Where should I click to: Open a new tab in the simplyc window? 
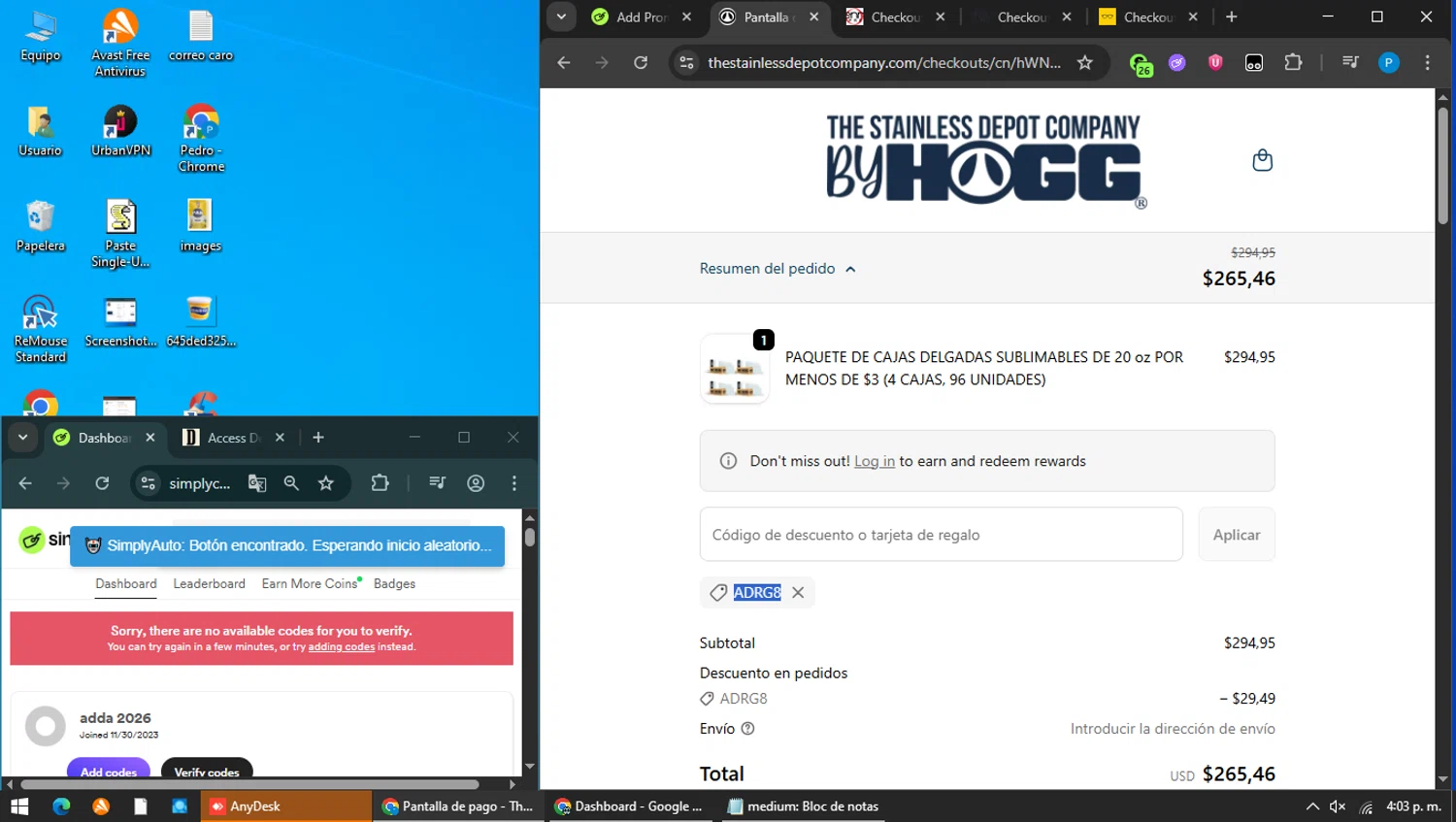318,438
